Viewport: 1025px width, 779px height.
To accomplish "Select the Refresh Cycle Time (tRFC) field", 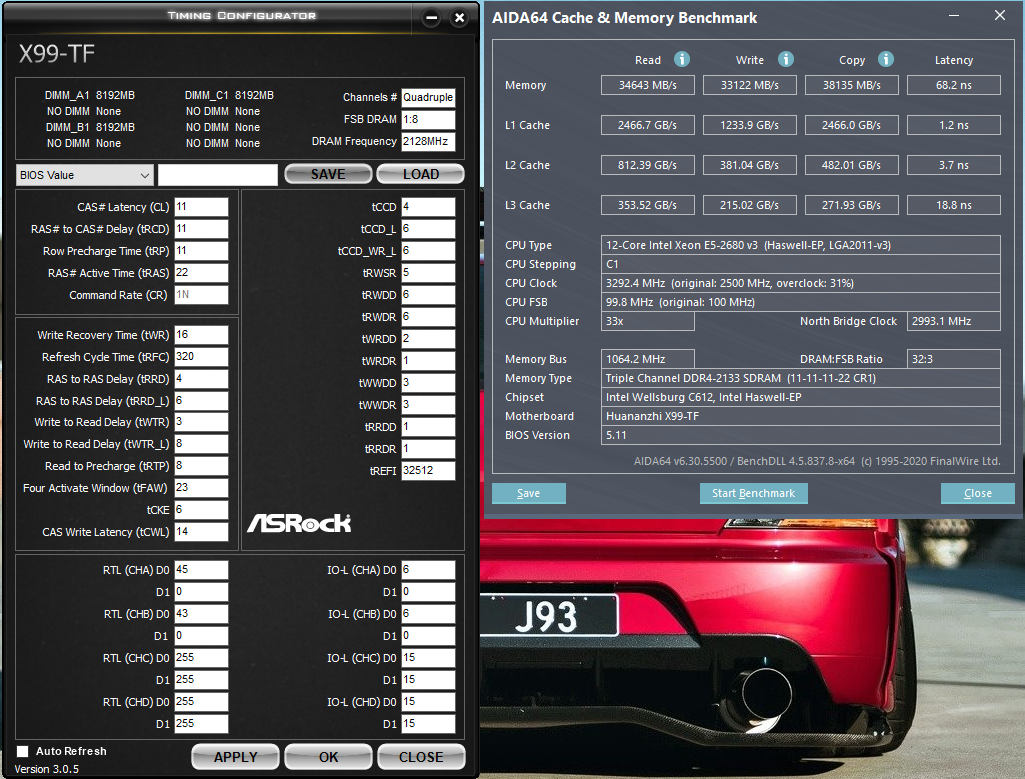I will point(201,357).
